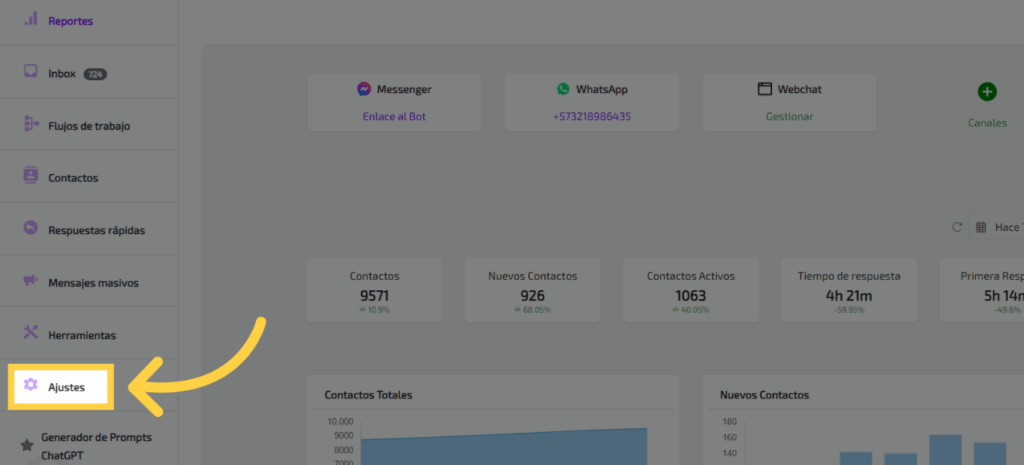Screen dimensions: 1024x465
Task: Click the green plus Canales icon
Action: [986, 93]
